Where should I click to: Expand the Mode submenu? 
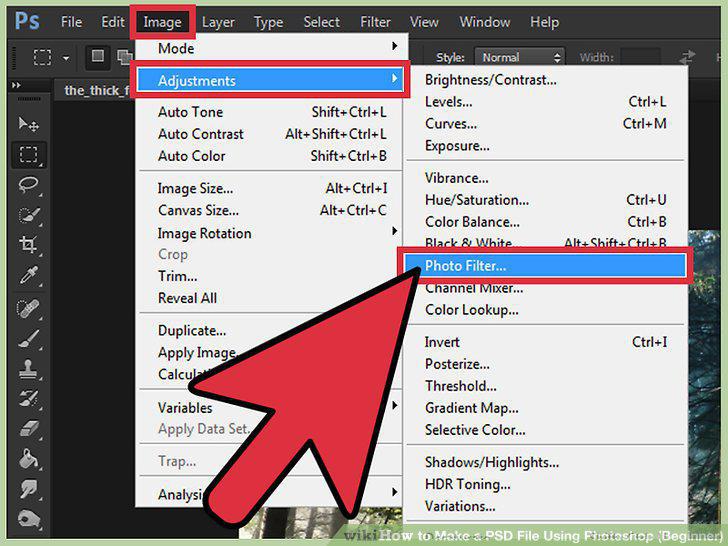coord(274,48)
